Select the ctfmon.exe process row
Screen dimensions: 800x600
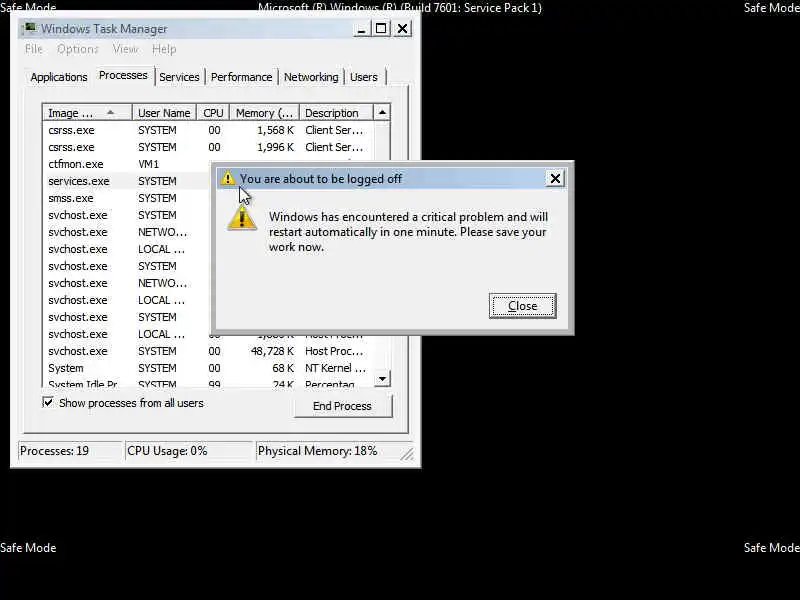[x=128, y=164]
